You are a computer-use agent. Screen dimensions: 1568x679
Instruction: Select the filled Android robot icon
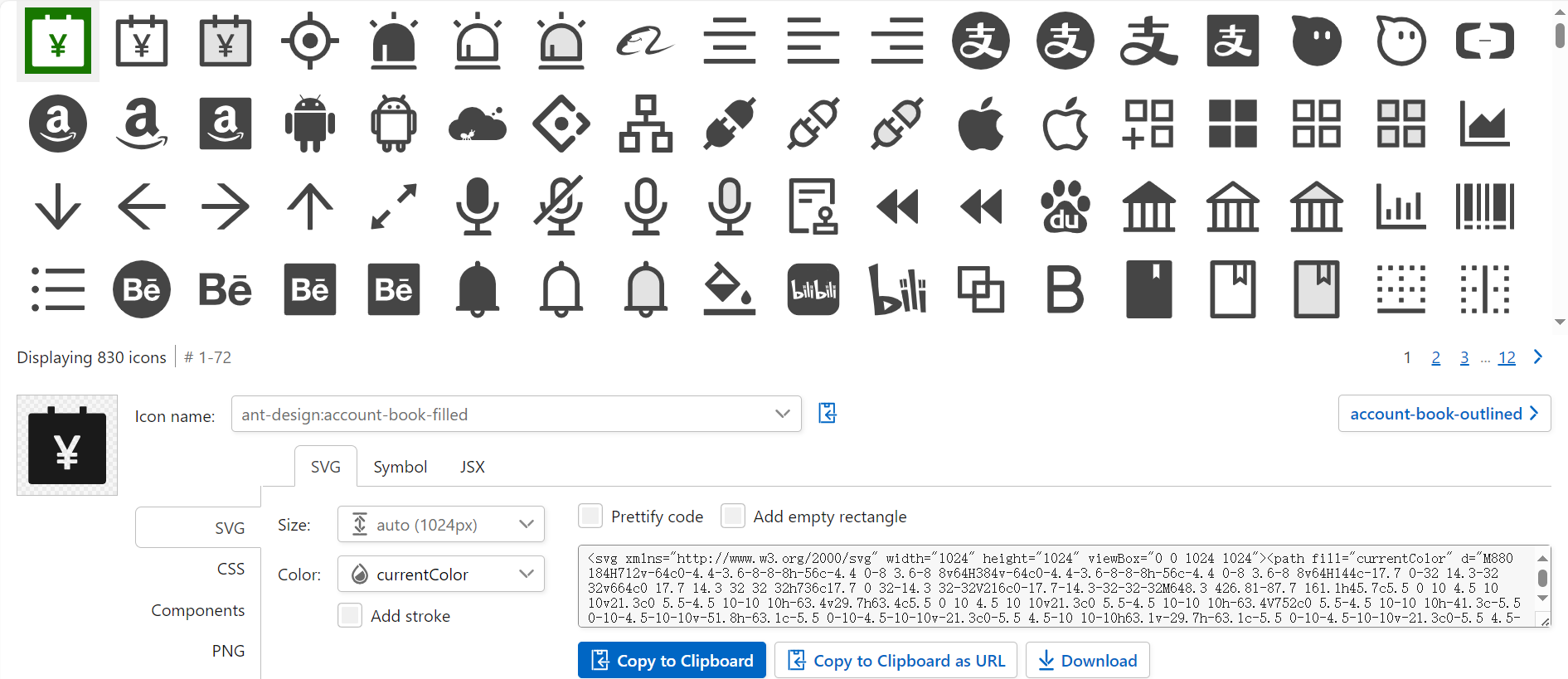309,124
